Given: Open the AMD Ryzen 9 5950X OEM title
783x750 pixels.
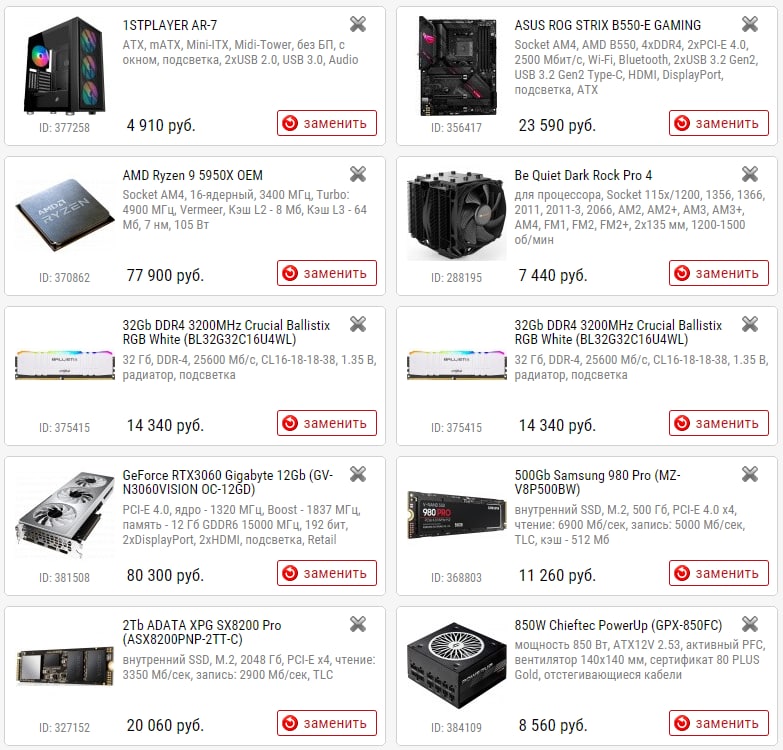Looking at the screenshot, I should [193, 175].
